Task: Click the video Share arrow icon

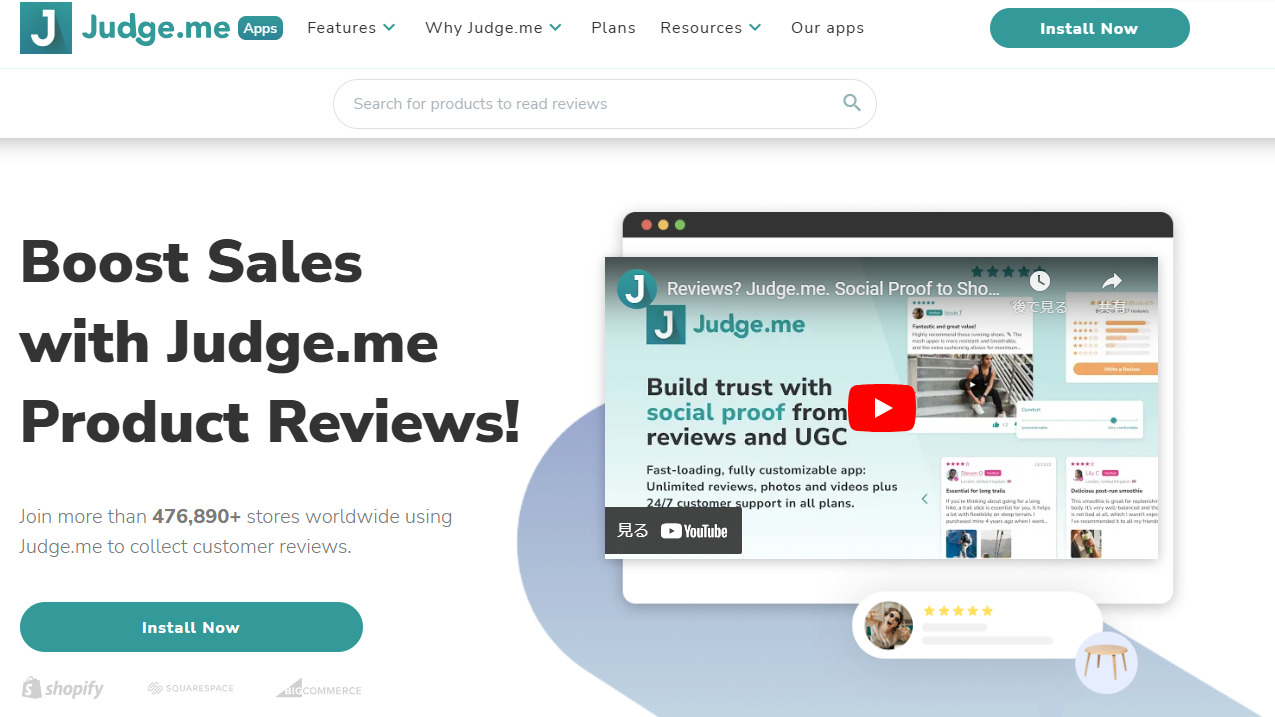Action: tap(1111, 281)
